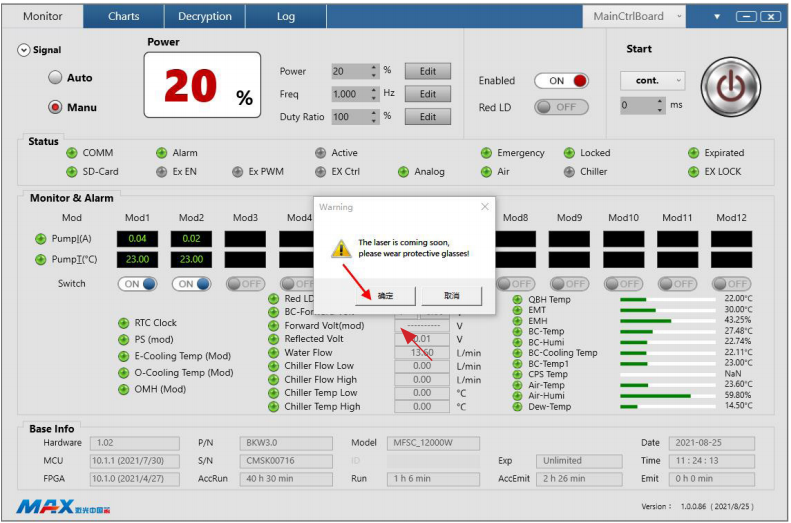Collapse the Signal section expander
Image resolution: width=791 pixels, height=523 pixels.
[x=24, y=50]
